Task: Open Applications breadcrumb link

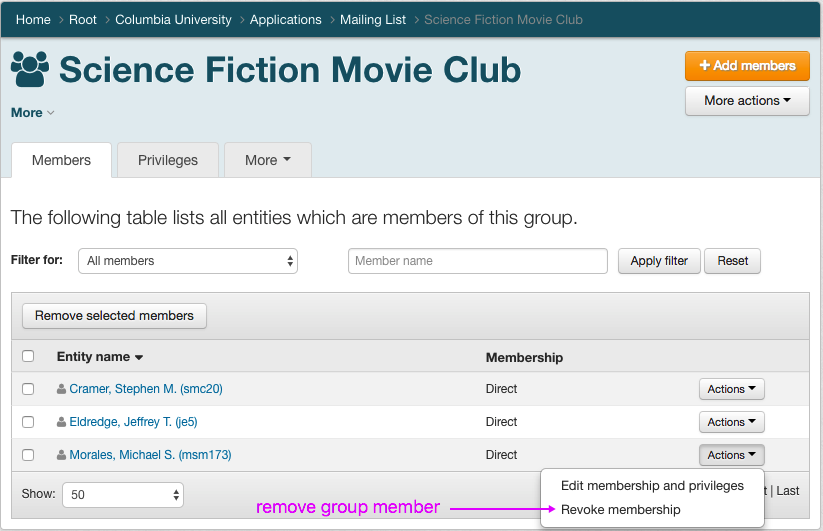Action: pos(286,19)
